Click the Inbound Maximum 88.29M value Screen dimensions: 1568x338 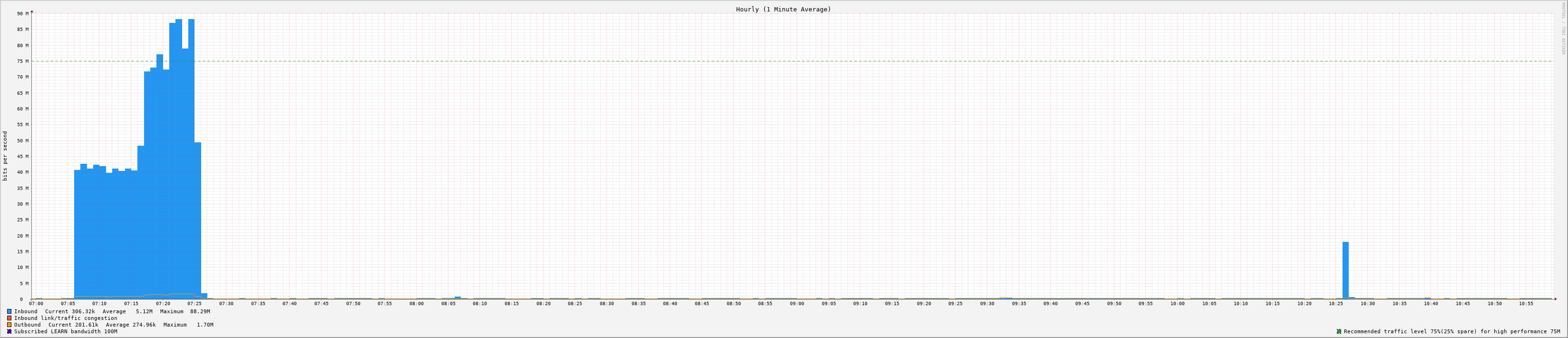point(200,311)
